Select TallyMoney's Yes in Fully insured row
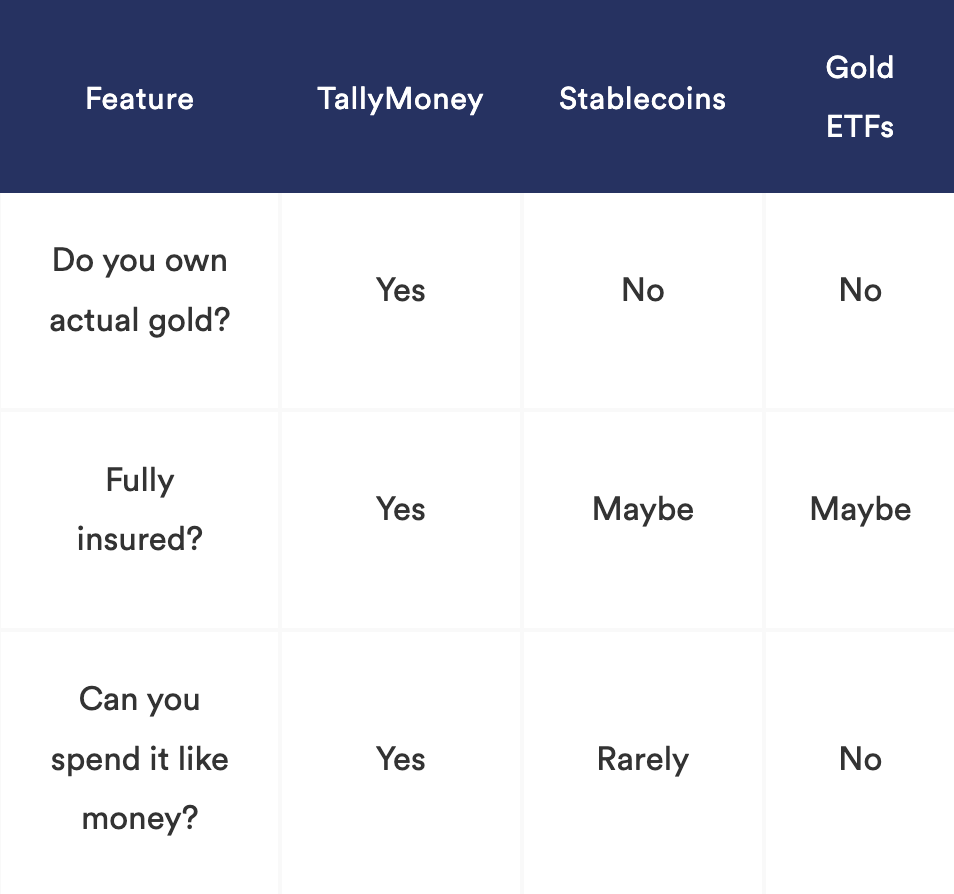Image resolution: width=954 pixels, height=894 pixels. click(400, 509)
